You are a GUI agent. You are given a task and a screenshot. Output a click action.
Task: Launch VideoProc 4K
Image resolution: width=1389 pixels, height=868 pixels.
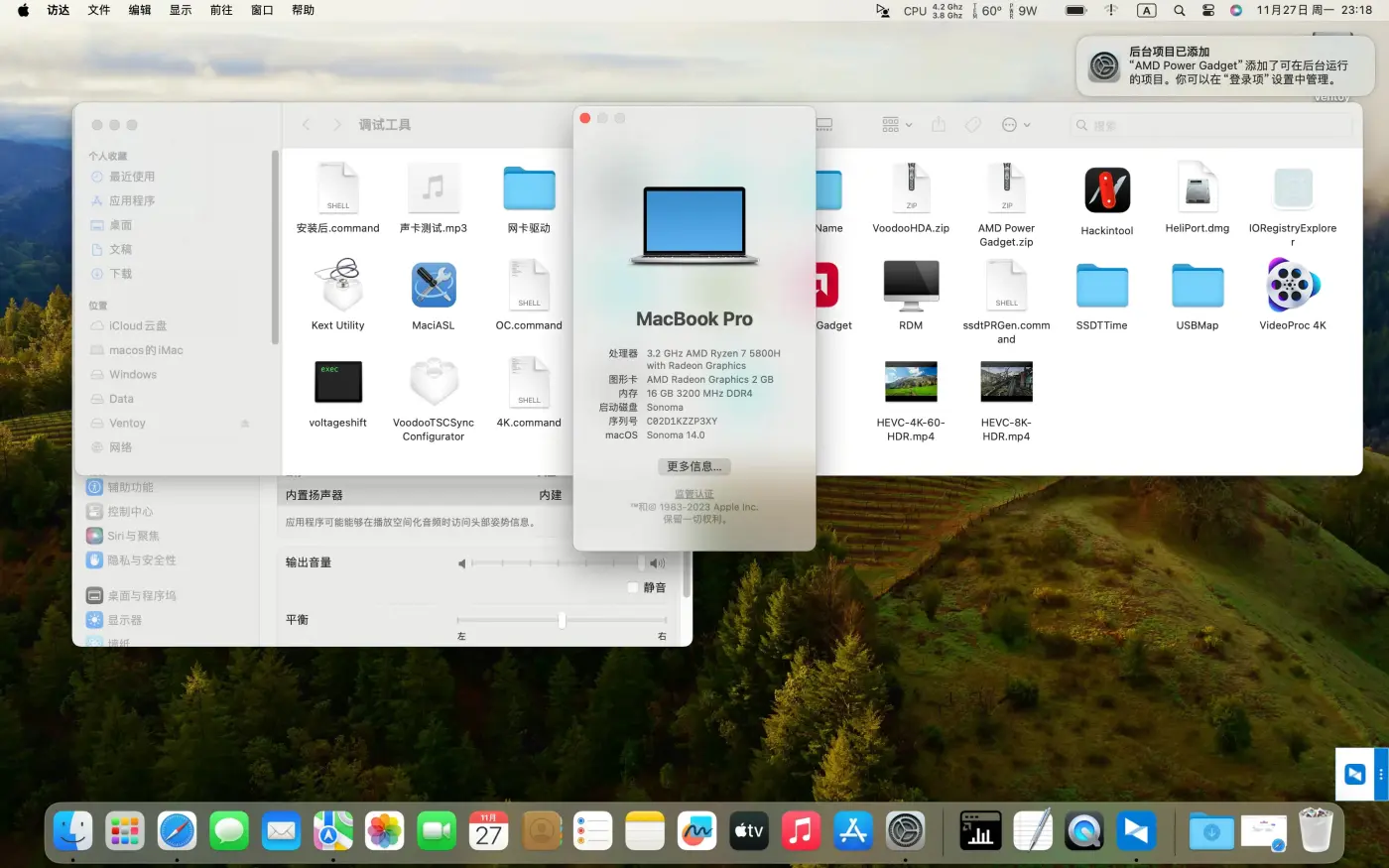(1292, 286)
